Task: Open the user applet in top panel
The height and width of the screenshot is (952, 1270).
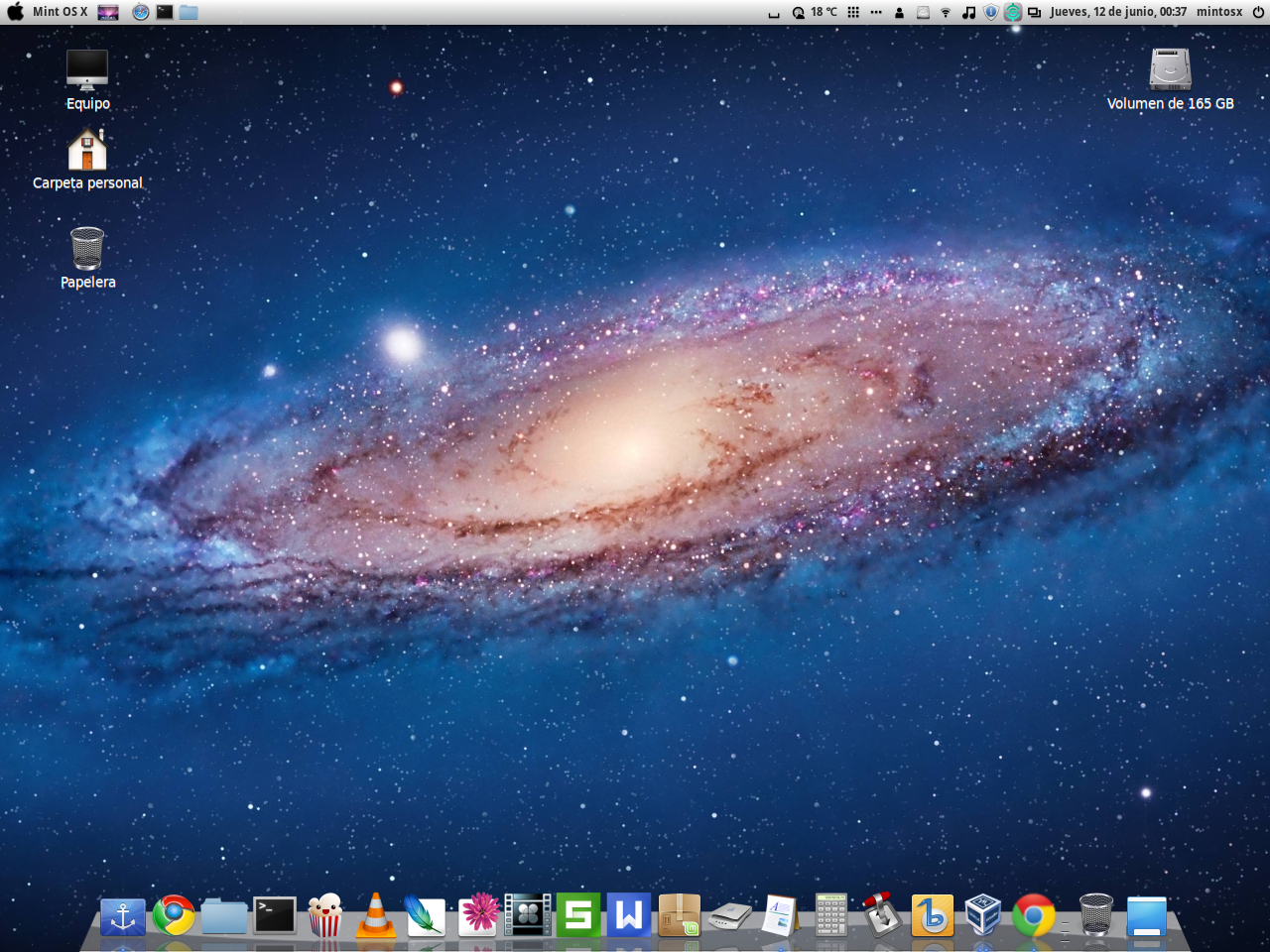Action: click(x=899, y=13)
